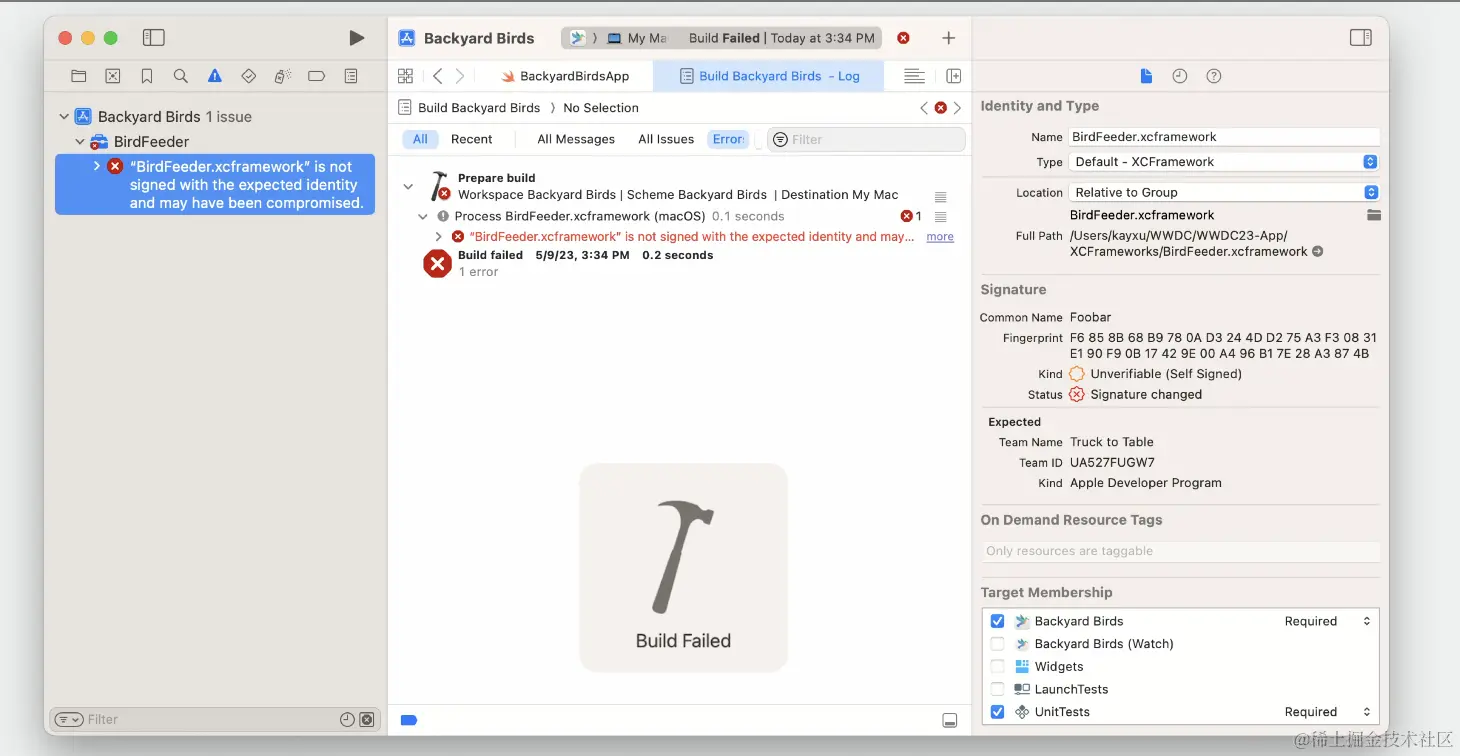The height and width of the screenshot is (756, 1460).
Task: Show Errors only in build log
Action: 728,139
